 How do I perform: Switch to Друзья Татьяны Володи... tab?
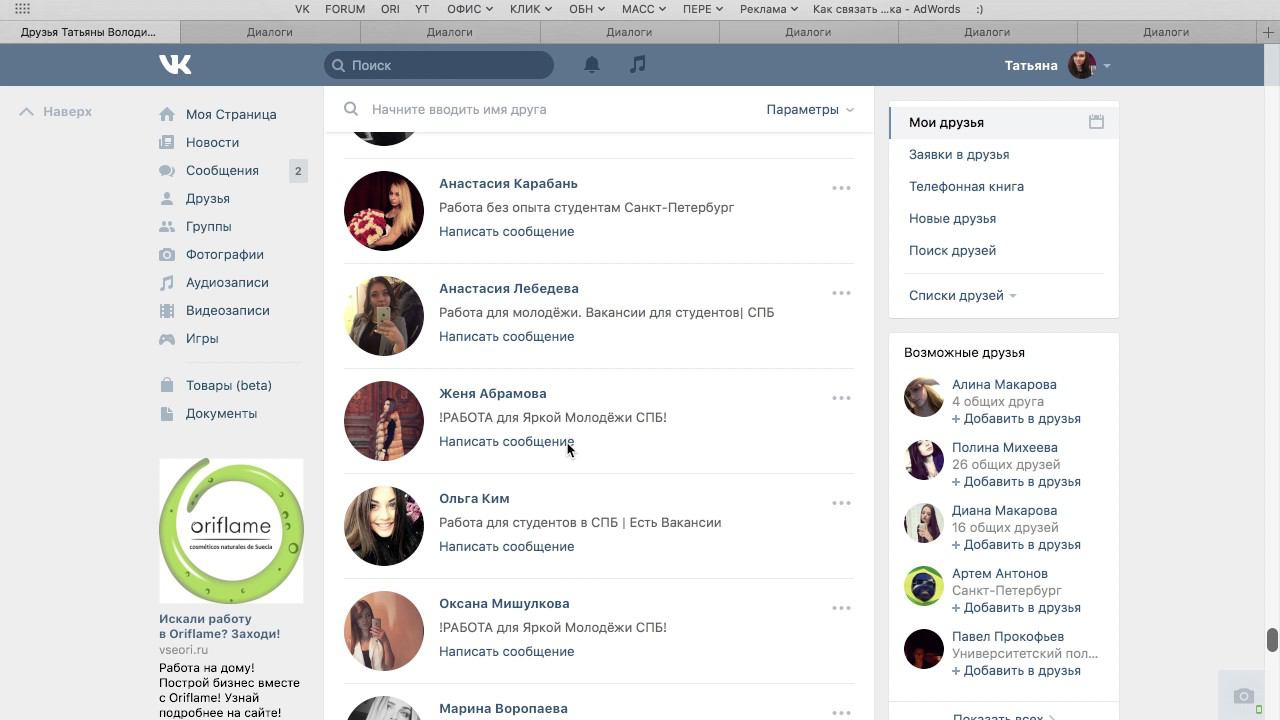[x=89, y=32]
